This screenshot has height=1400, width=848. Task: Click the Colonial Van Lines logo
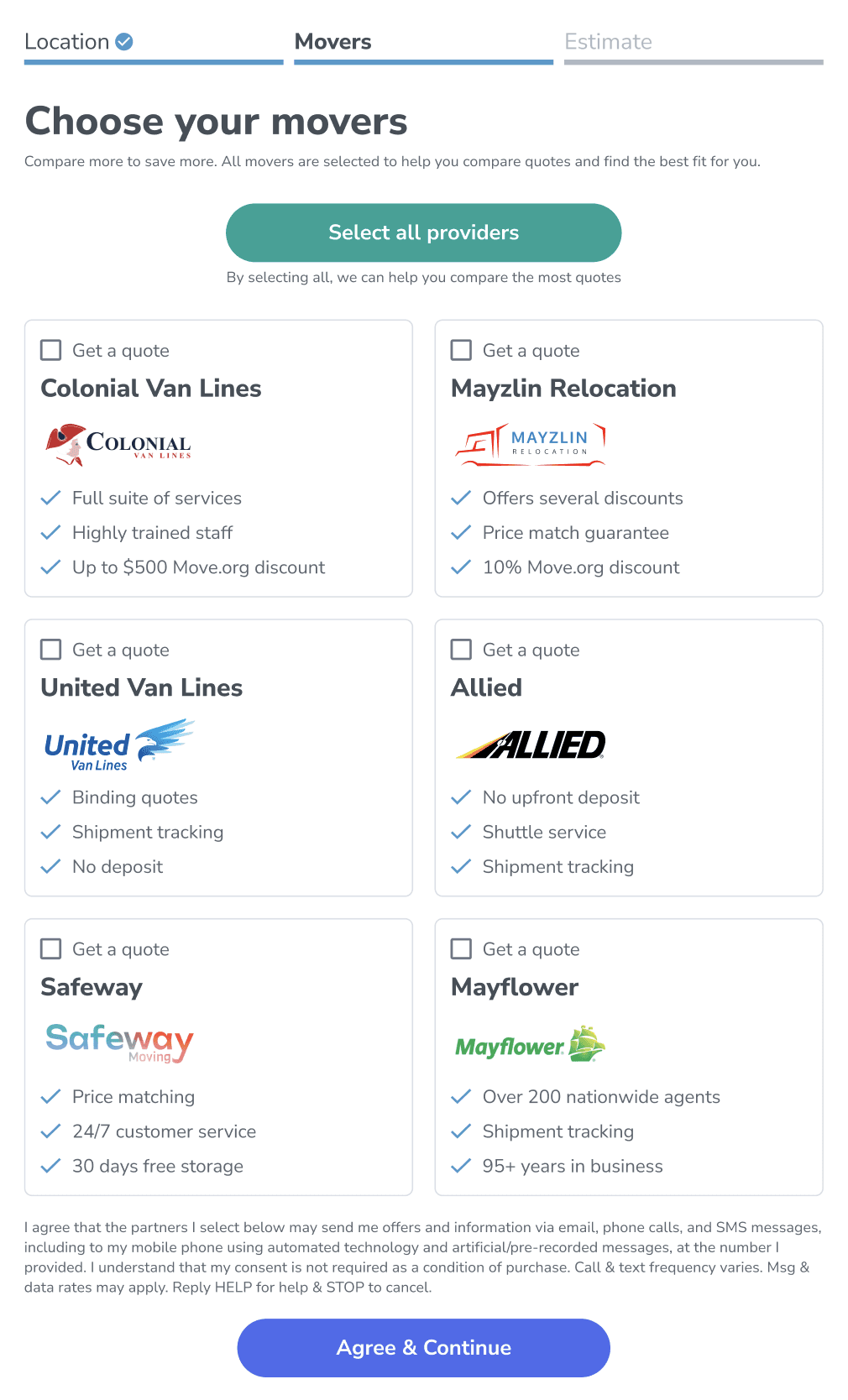click(x=118, y=444)
